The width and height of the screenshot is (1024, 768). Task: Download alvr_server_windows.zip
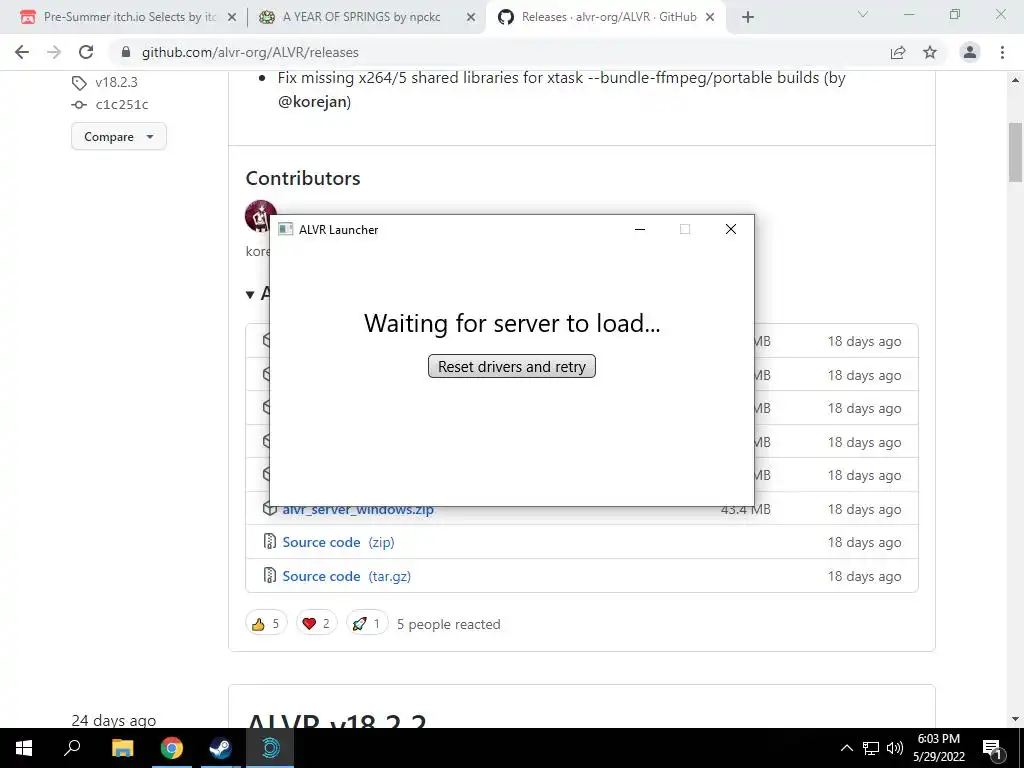coord(358,509)
